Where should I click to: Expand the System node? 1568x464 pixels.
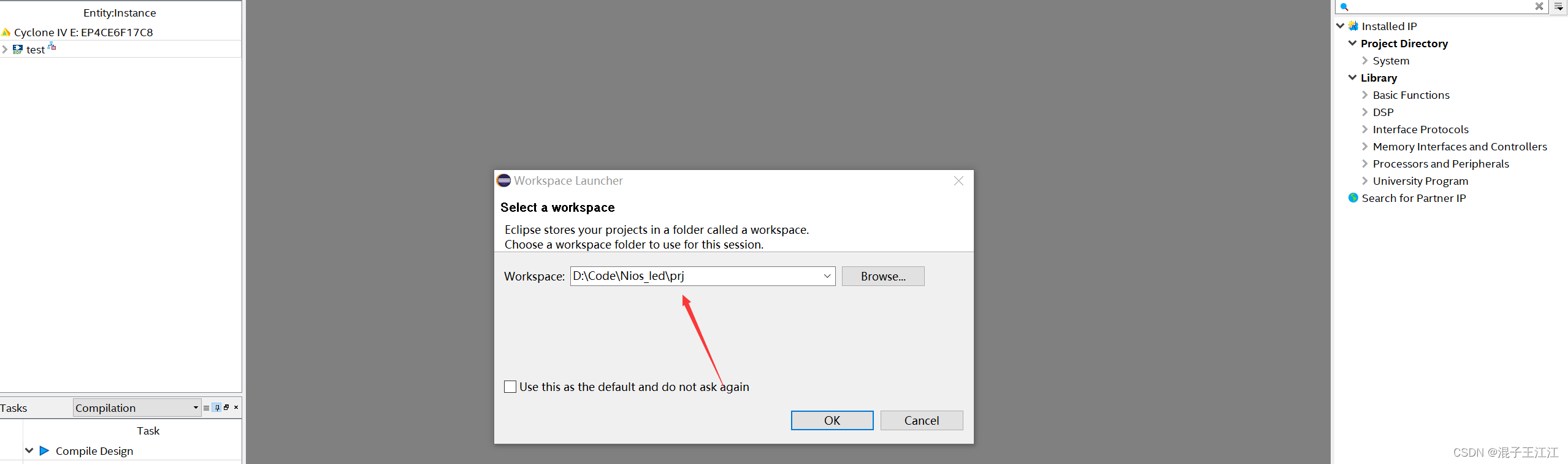pos(1364,60)
